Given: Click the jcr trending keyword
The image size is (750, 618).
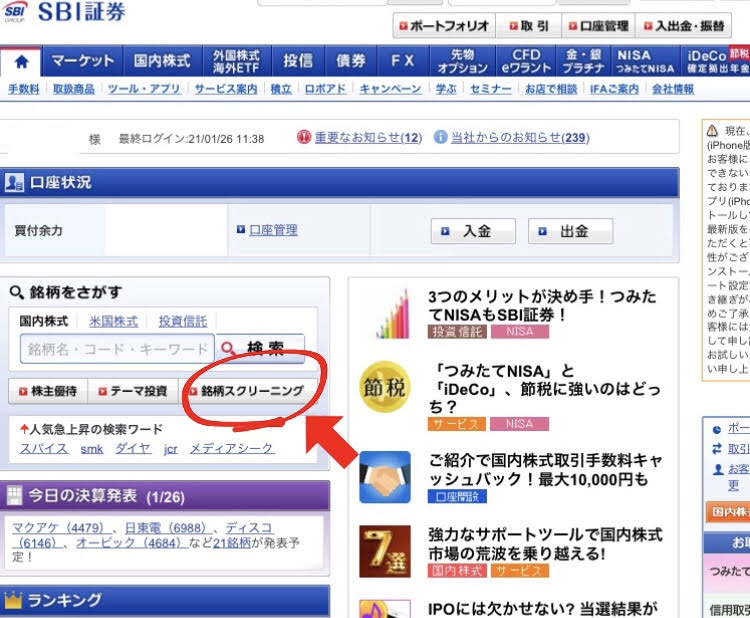Looking at the screenshot, I should pos(170,449).
